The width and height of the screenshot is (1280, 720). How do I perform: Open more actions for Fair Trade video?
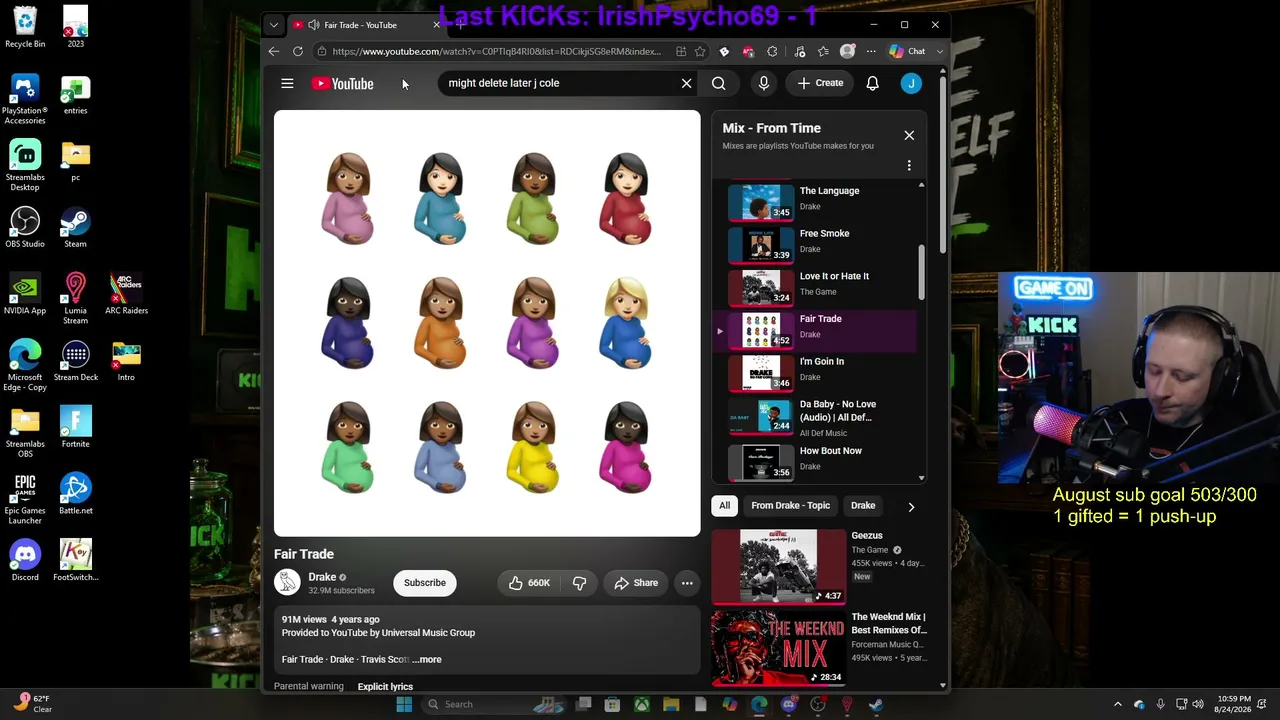(687, 583)
